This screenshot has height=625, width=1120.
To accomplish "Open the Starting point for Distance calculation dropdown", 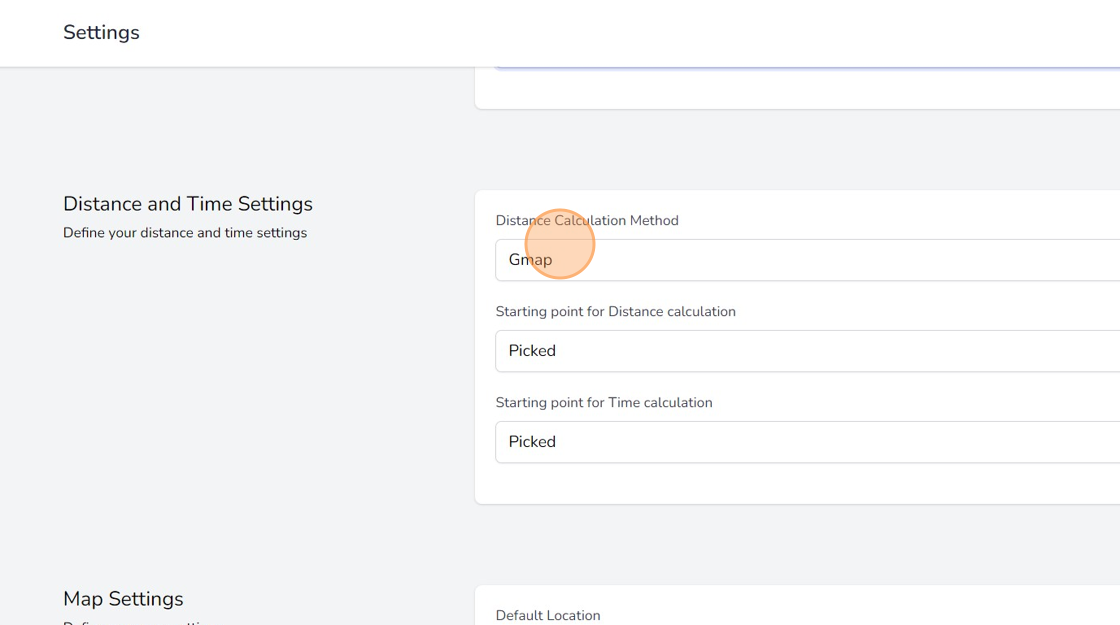I will pos(800,351).
